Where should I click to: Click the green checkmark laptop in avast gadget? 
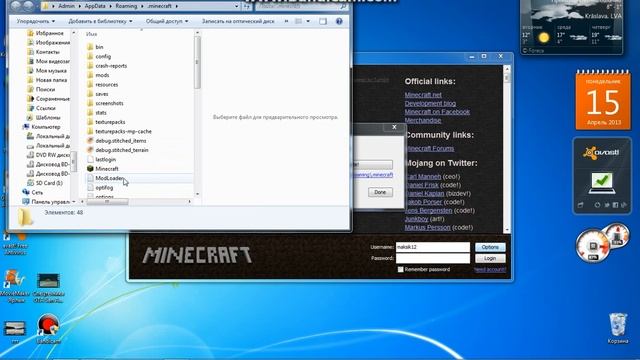coord(602,182)
